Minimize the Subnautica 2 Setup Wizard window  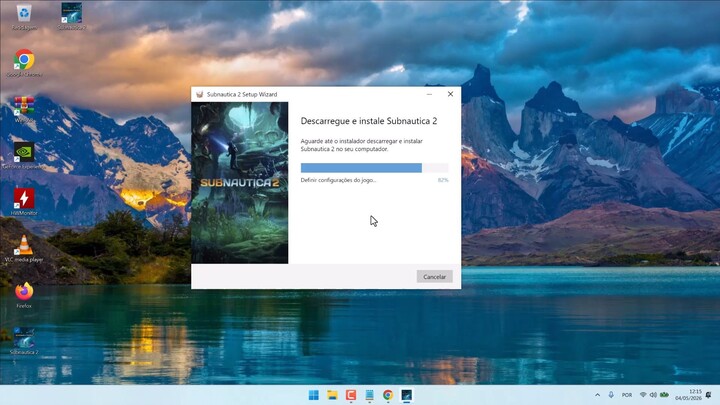[429, 94]
